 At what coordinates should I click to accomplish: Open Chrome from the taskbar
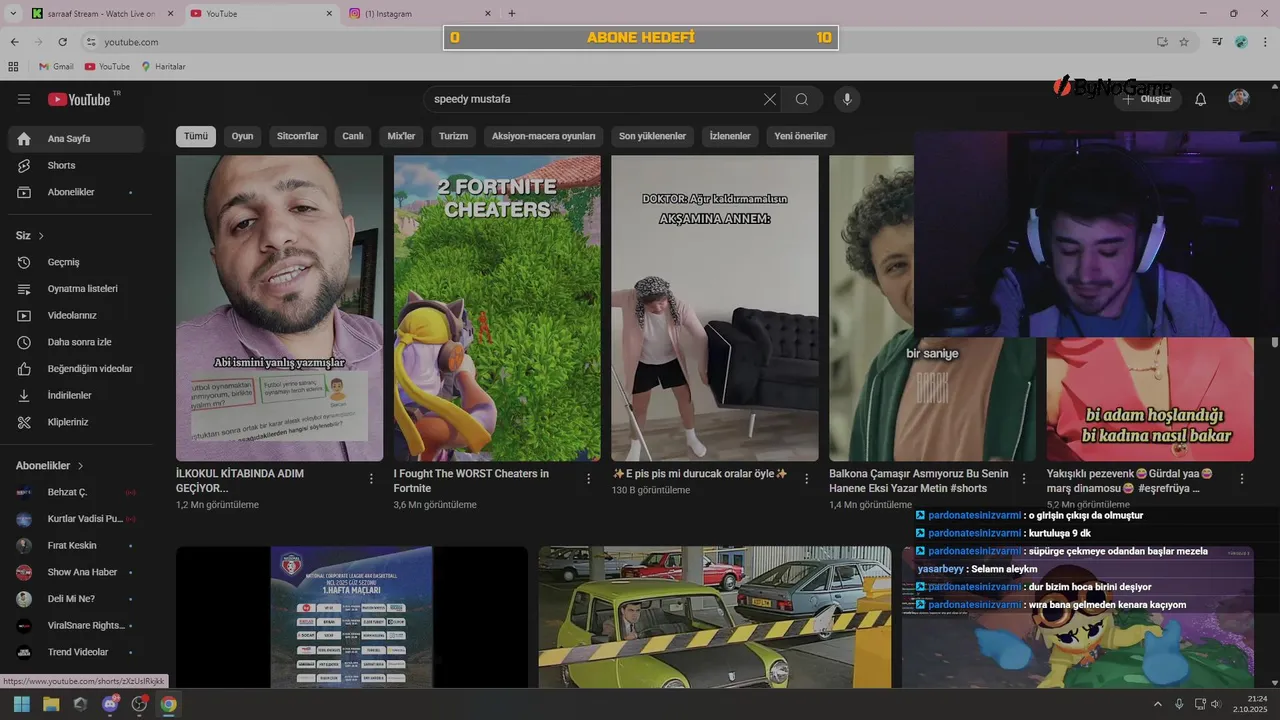(168, 704)
